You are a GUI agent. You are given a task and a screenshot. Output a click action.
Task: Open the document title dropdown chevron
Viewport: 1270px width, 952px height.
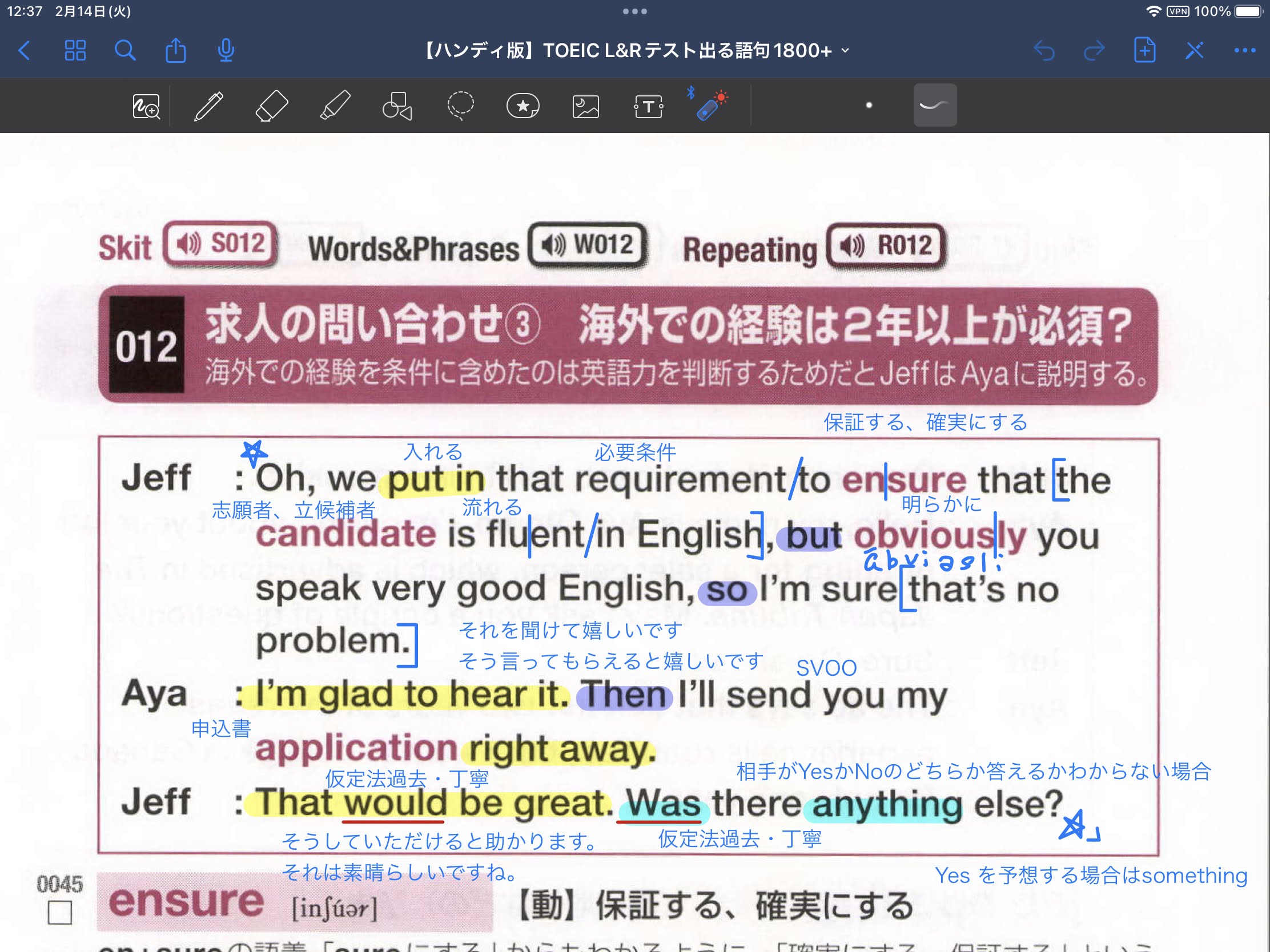[843, 50]
